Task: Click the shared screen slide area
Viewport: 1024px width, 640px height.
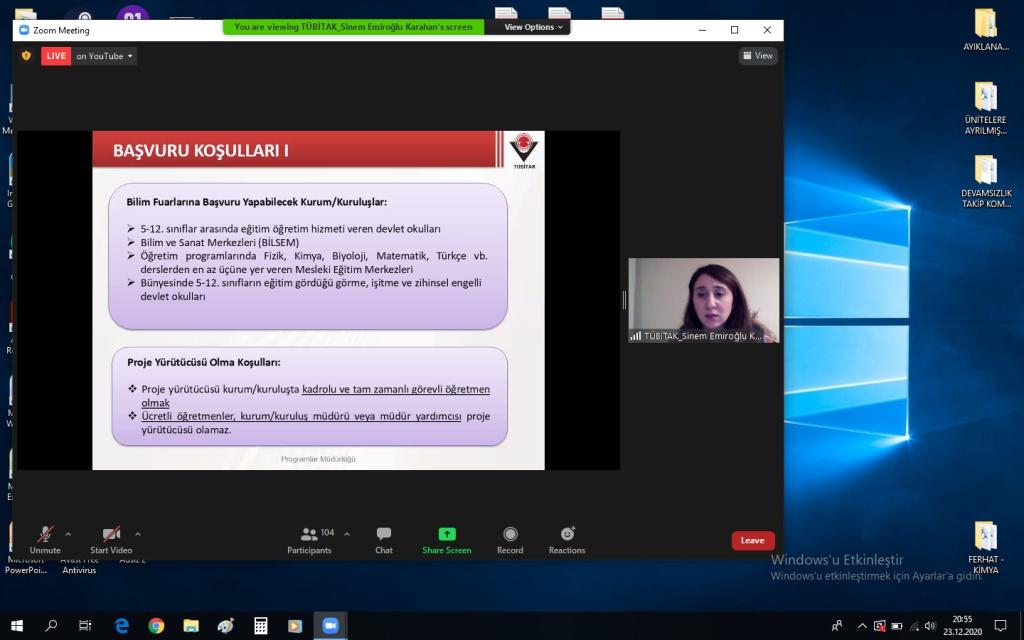Action: 318,300
